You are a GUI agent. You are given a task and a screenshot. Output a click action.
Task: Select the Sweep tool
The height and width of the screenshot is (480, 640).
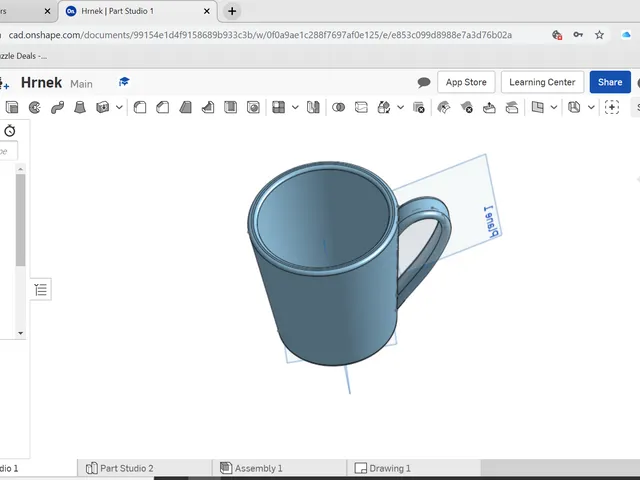click(x=57, y=107)
